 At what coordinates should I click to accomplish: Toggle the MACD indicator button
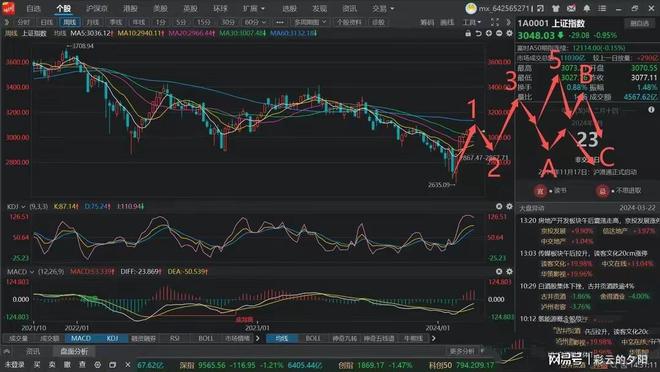(81, 338)
